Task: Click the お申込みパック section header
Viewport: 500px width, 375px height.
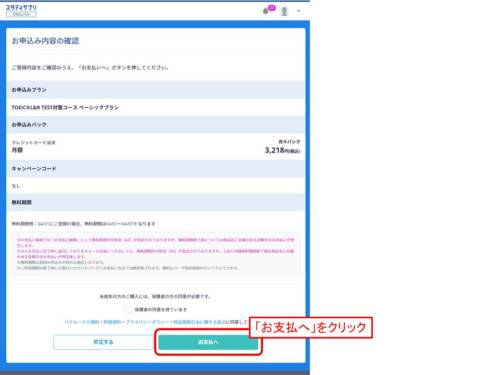Action: 156,125
